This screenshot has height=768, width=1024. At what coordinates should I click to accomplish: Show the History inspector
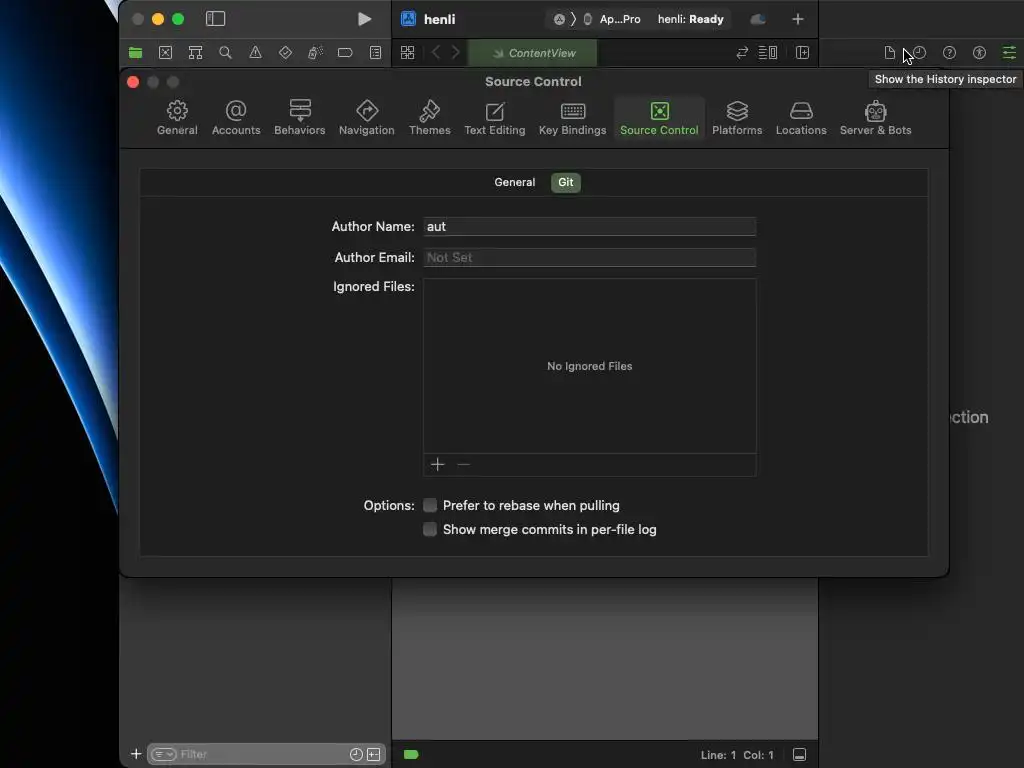pyautogui.click(x=920, y=53)
